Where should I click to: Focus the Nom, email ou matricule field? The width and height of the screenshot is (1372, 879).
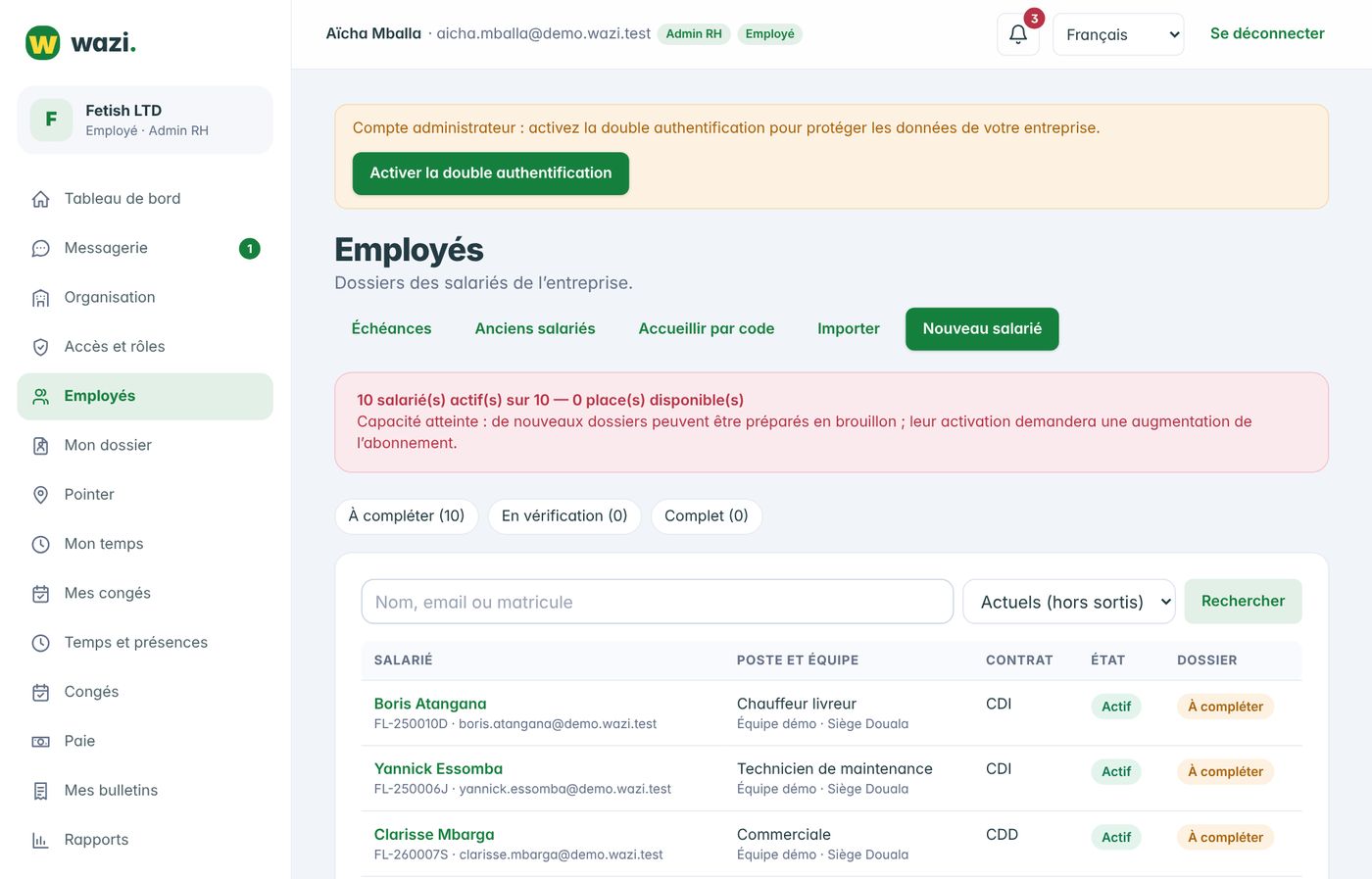pyautogui.click(x=658, y=602)
